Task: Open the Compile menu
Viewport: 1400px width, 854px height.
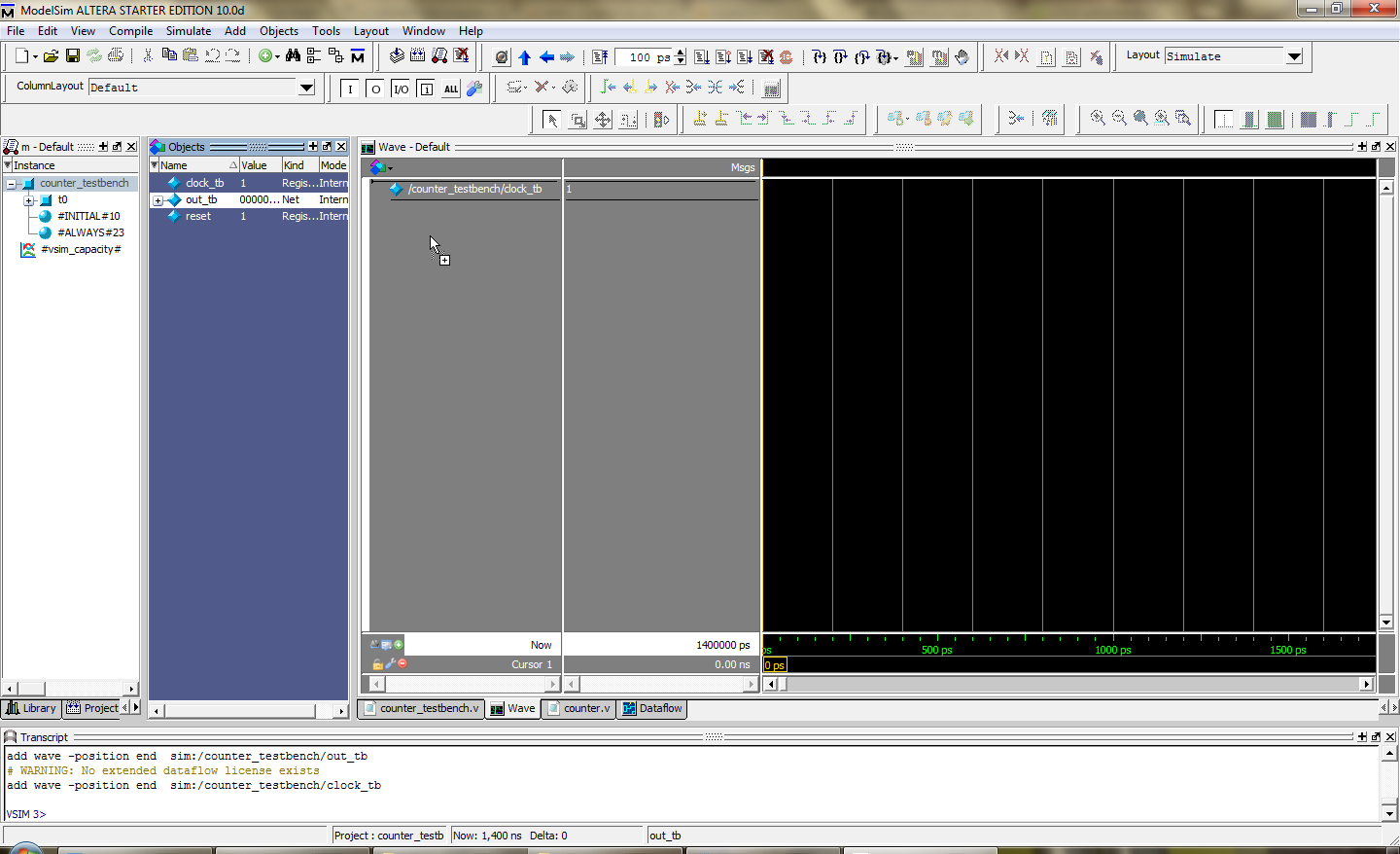Action: click(130, 31)
